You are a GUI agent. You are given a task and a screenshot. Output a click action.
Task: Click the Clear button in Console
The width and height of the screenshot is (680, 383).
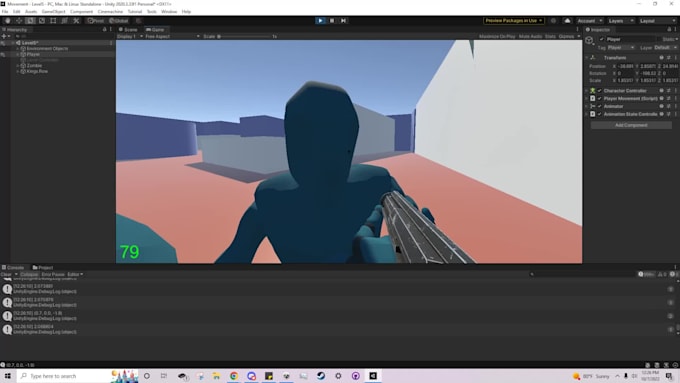6,274
